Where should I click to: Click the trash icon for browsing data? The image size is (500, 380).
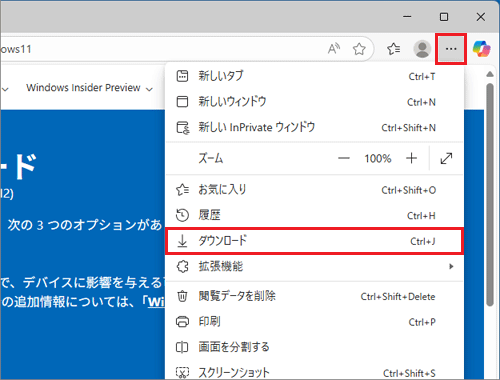(182, 296)
